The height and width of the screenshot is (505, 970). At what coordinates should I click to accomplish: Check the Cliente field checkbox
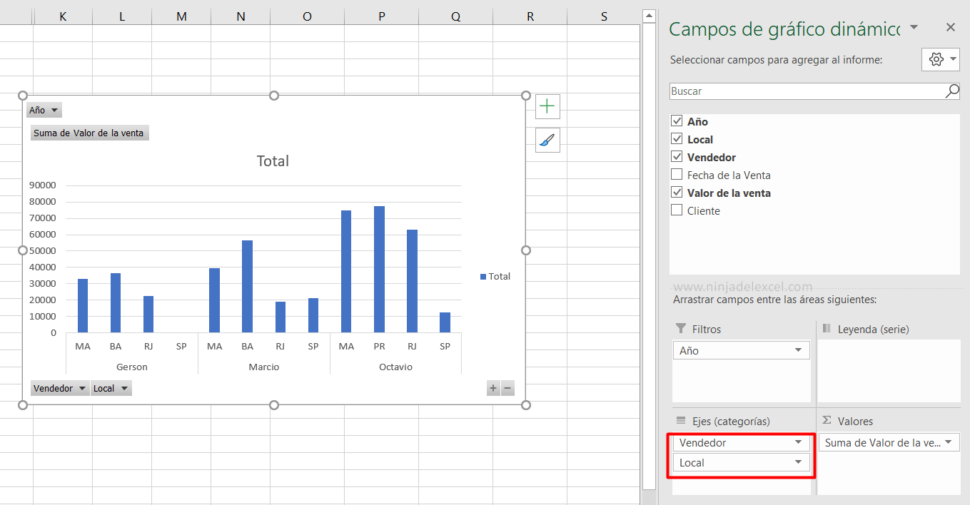coord(677,211)
